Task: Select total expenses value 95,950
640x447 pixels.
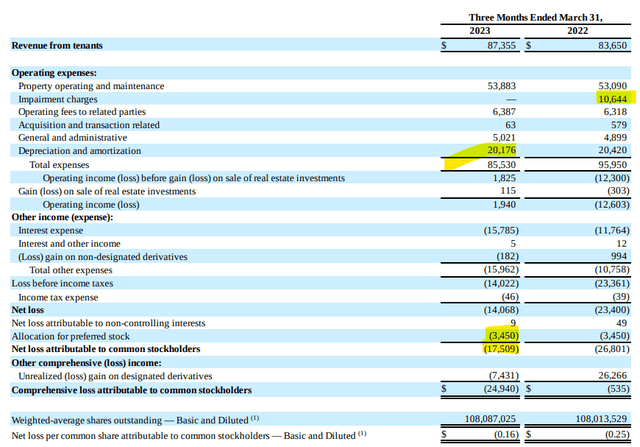Action: 612,165
